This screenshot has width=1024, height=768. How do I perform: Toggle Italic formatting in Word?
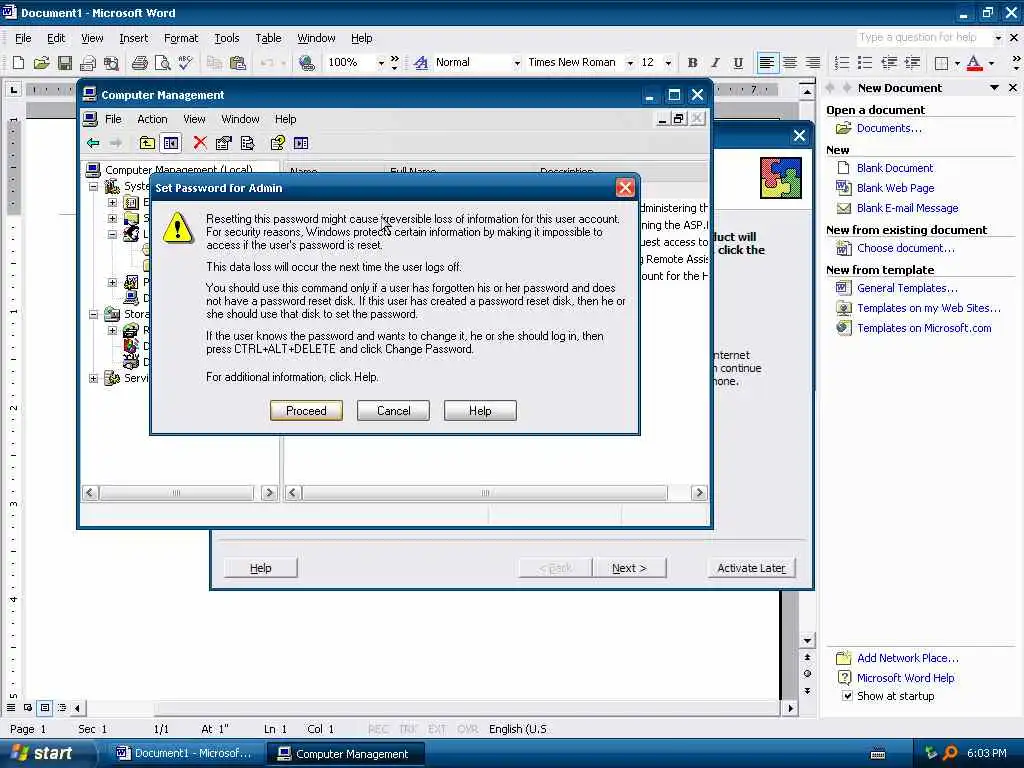coord(715,63)
